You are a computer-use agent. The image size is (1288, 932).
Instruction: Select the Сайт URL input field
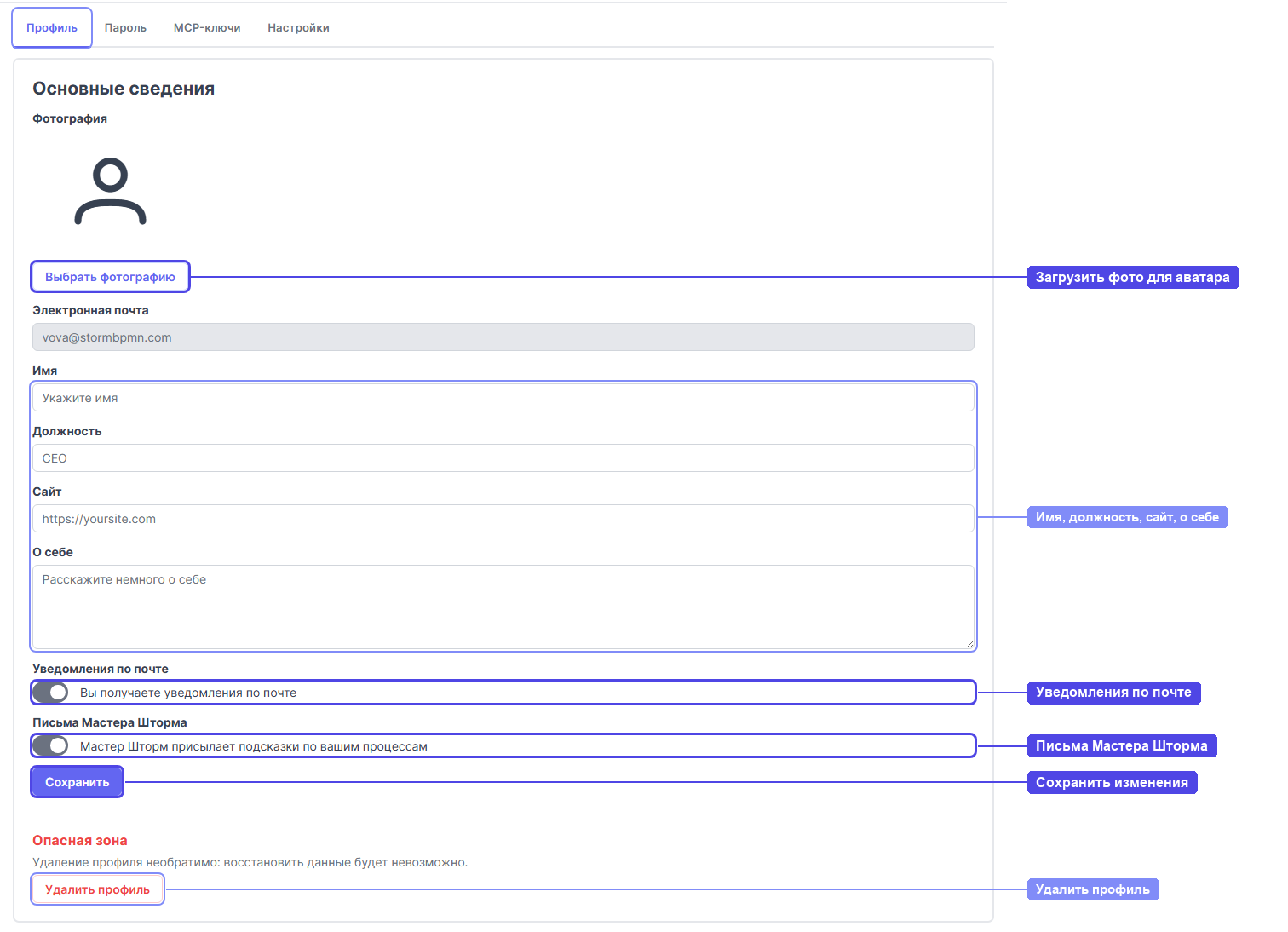click(503, 519)
